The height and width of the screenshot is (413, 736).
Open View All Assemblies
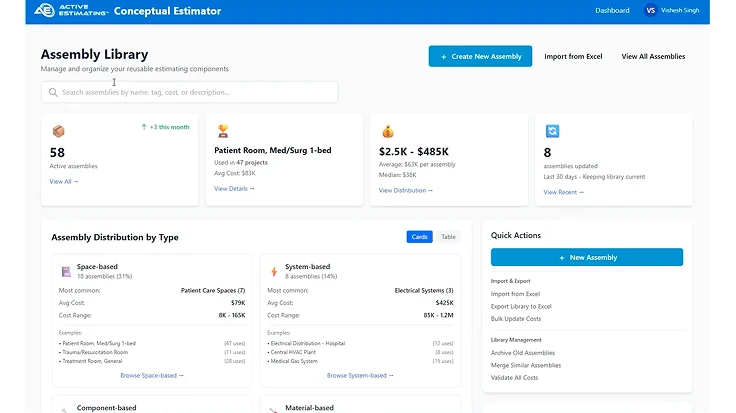[653, 57]
